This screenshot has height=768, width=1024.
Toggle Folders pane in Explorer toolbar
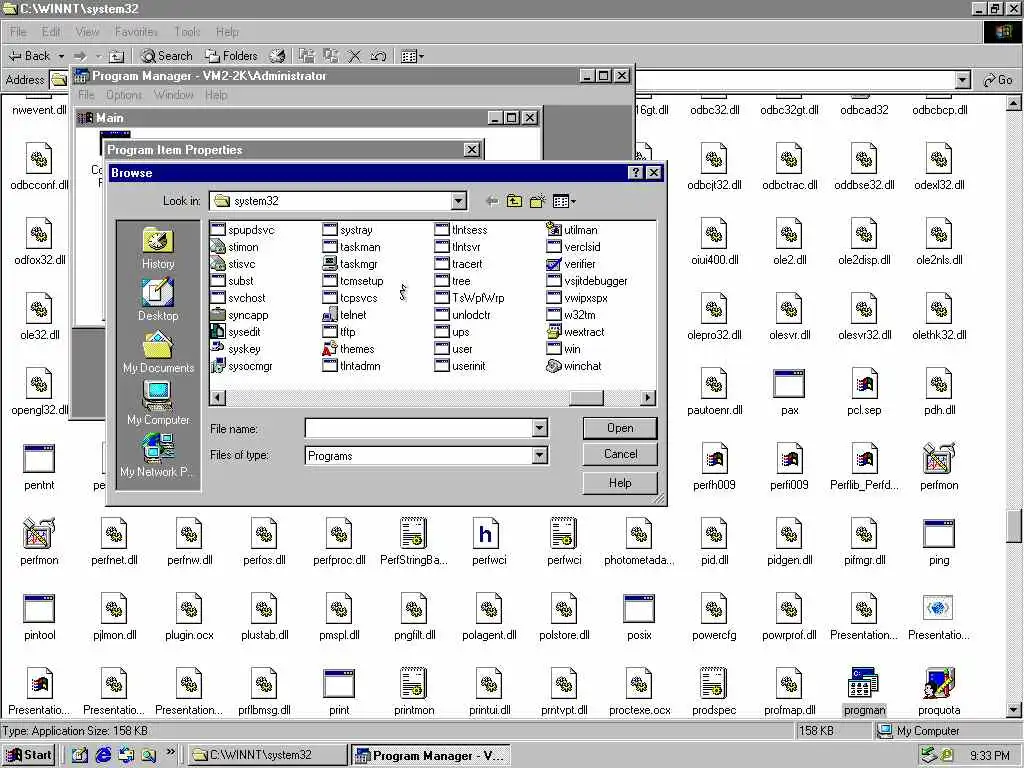click(231, 56)
